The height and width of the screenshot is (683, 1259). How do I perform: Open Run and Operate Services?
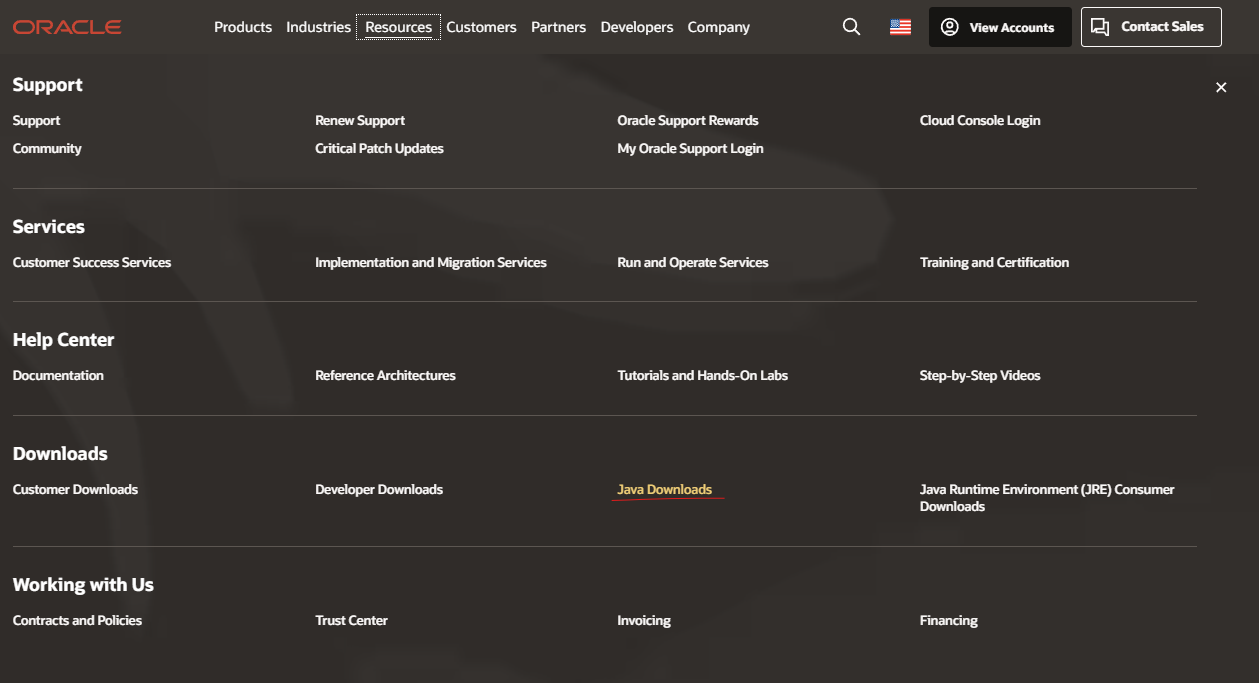(x=693, y=262)
